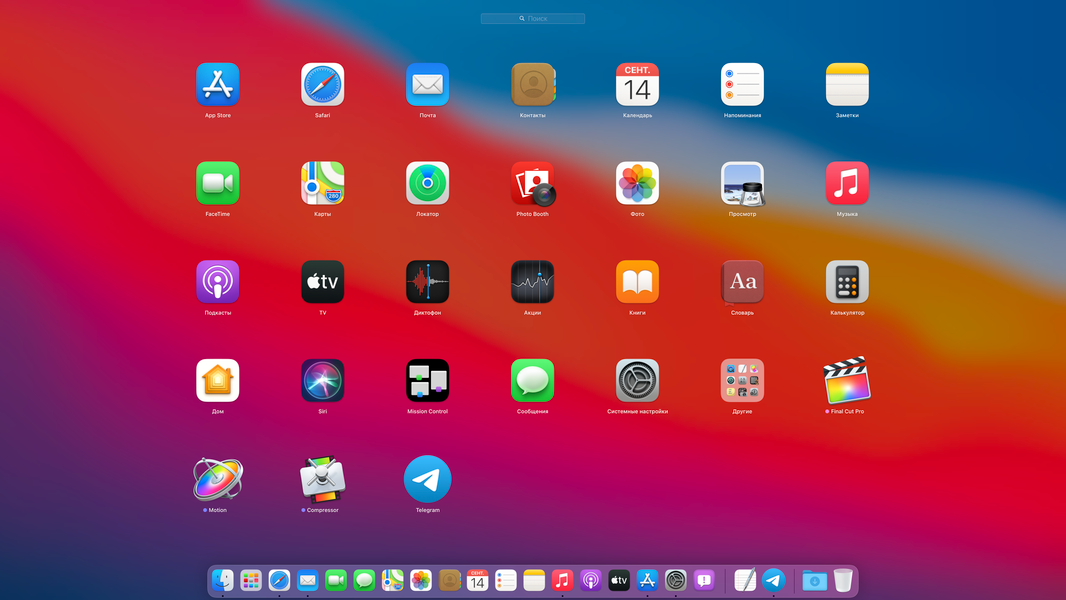Viewport: 1066px width, 600px height.
Task: Launch the Книги app
Action: pyautogui.click(x=637, y=281)
